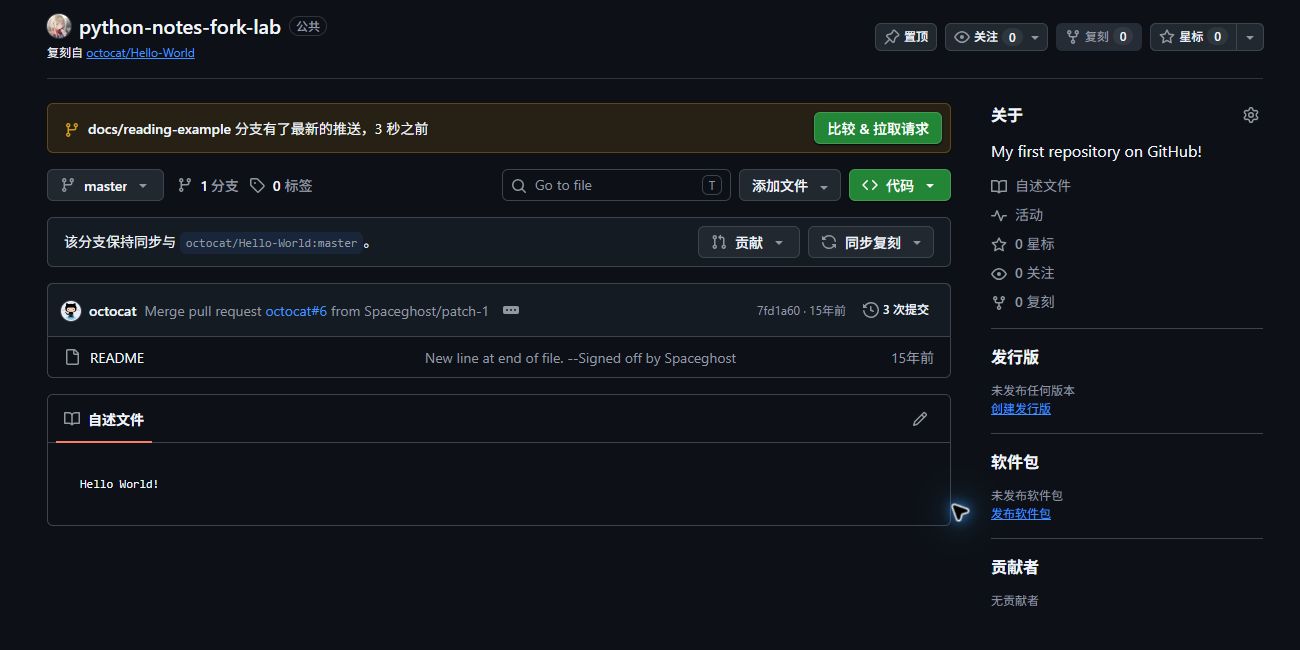Viewport: 1300px width, 650px height.
Task: Click the repository owner avatar
Action: click(x=59, y=27)
